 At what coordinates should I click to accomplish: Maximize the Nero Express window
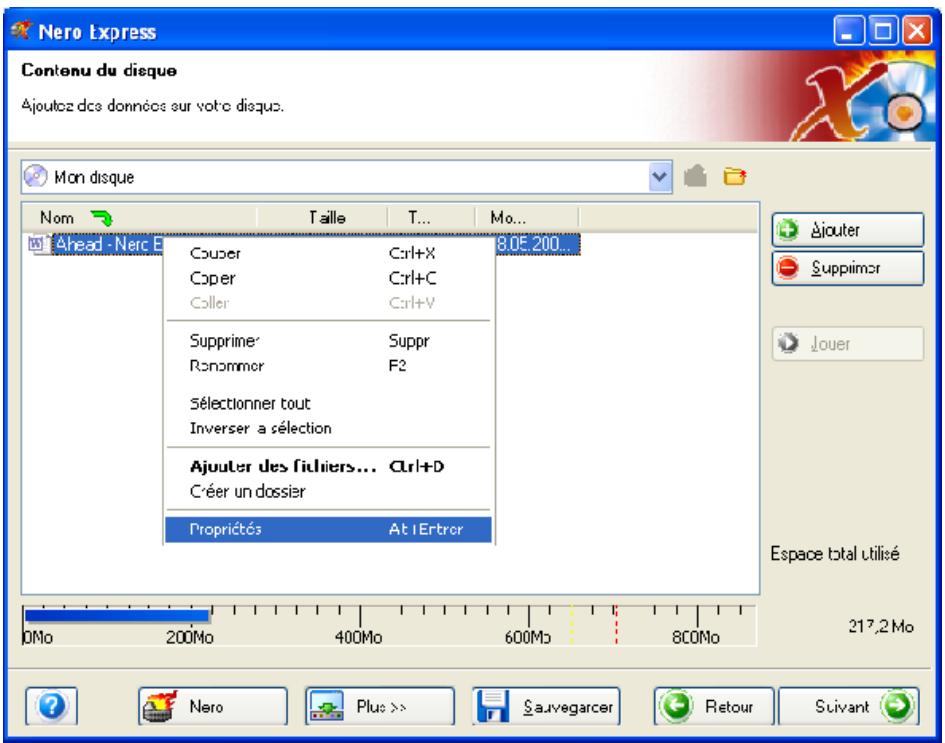click(883, 31)
